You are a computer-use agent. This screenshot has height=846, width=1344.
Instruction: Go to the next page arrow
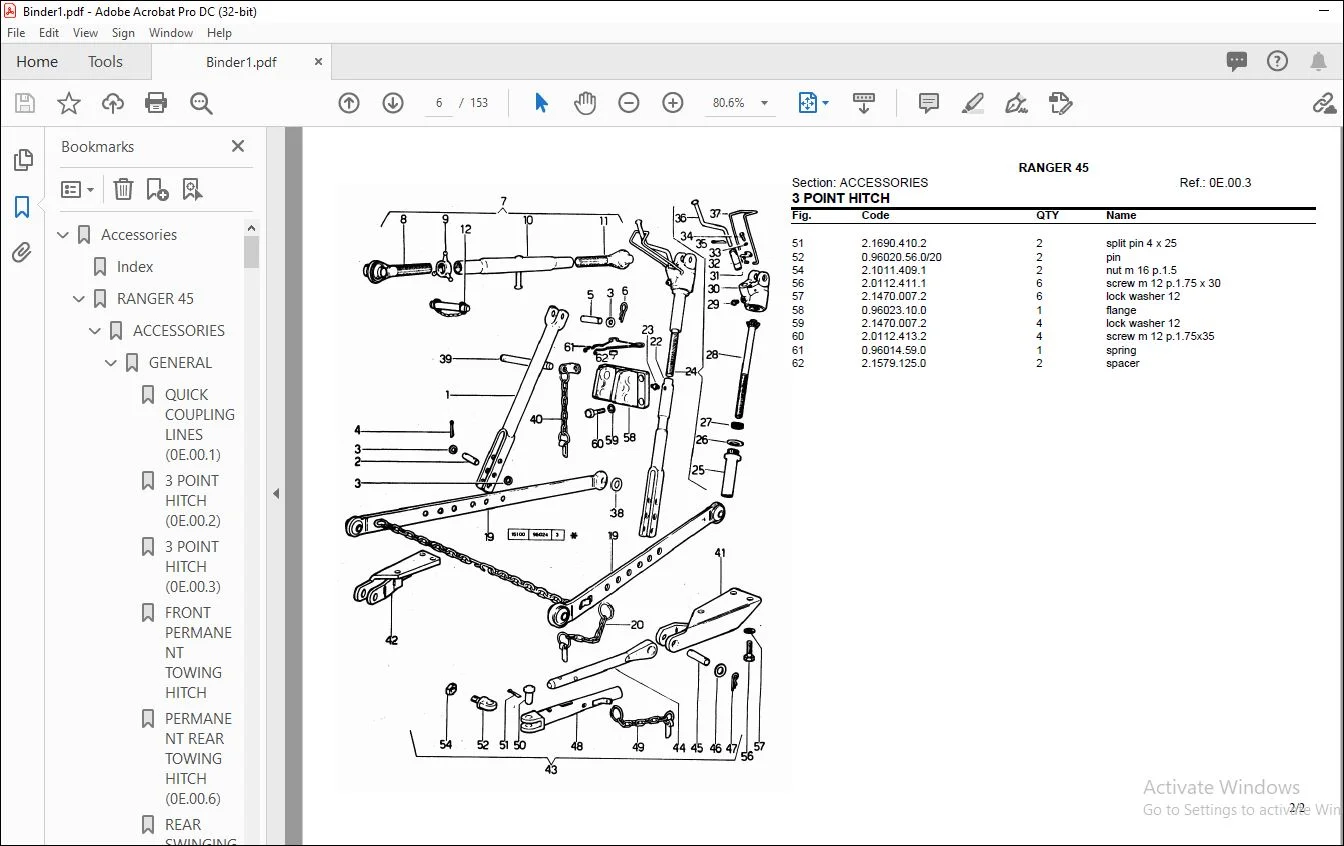(x=393, y=103)
